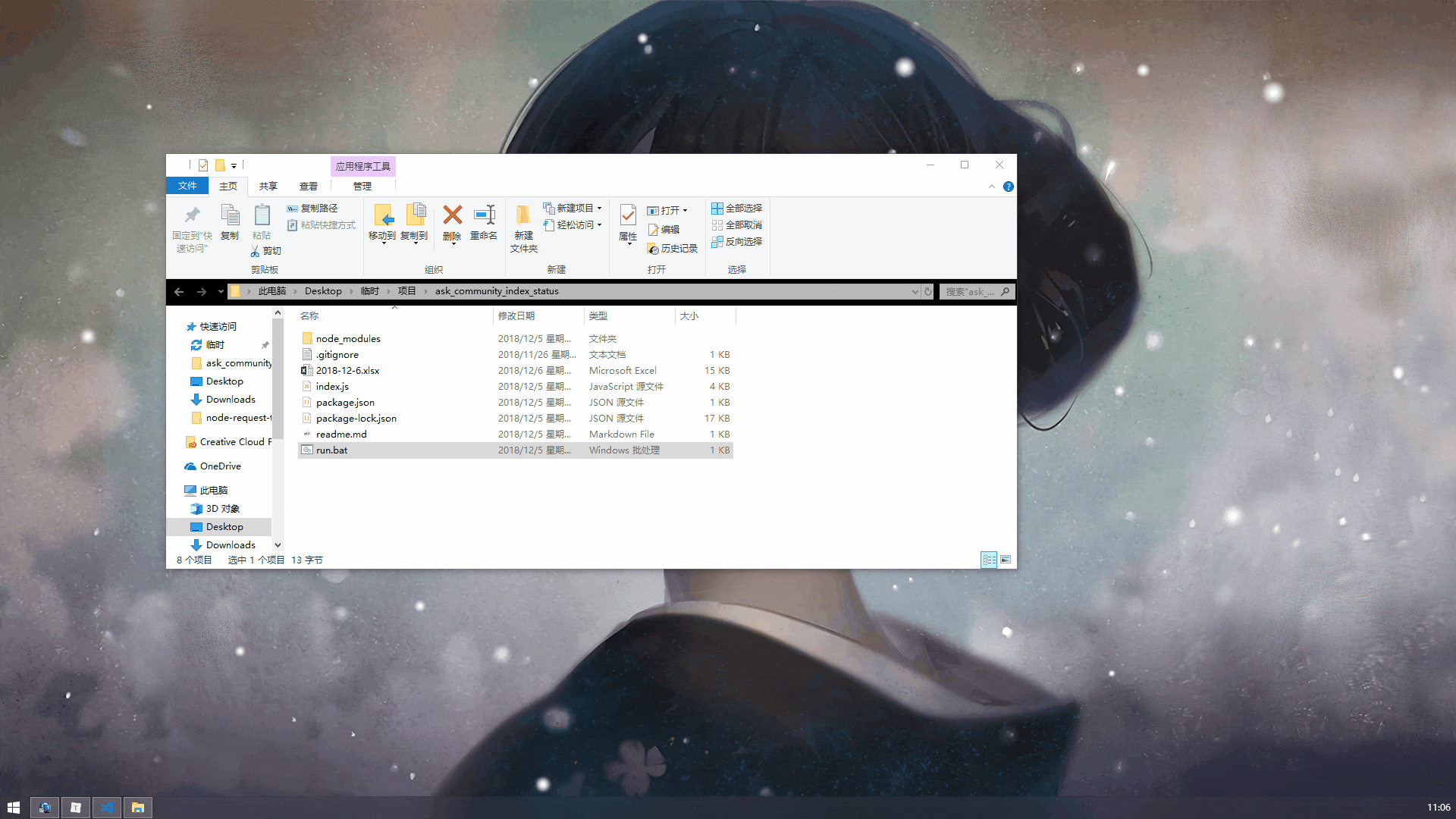Click Invert selection (反向选择)
The image size is (1456, 819).
point(737,241)
